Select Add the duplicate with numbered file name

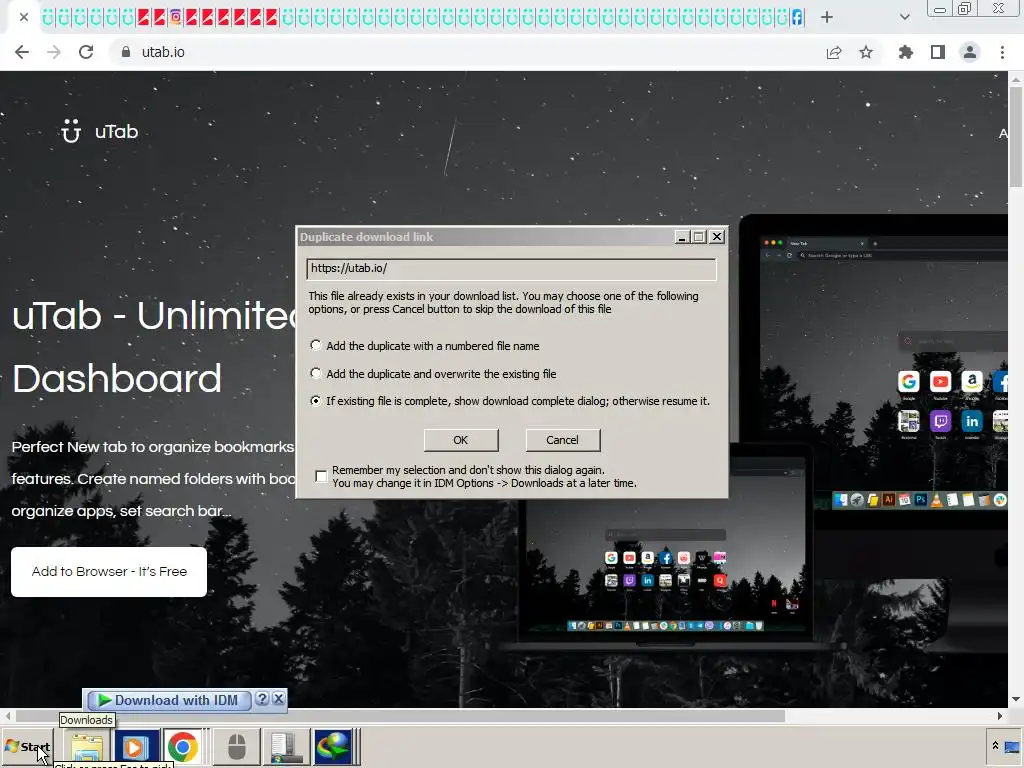(x=316, y=345)
